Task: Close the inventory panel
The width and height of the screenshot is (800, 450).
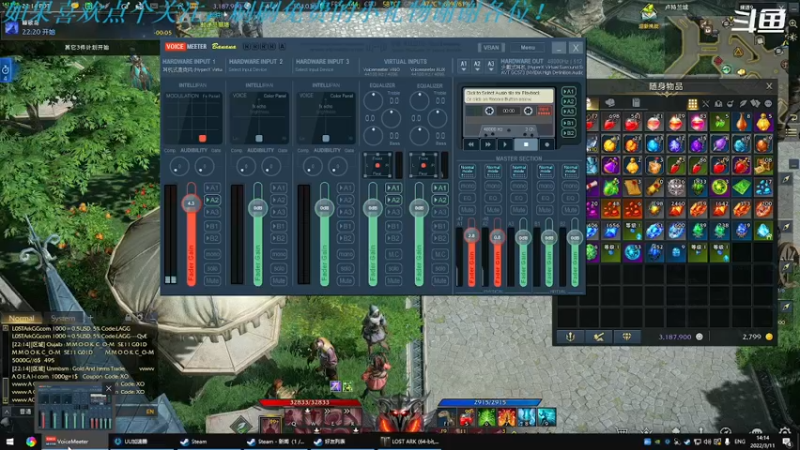Action: click(x=769, y=86)
